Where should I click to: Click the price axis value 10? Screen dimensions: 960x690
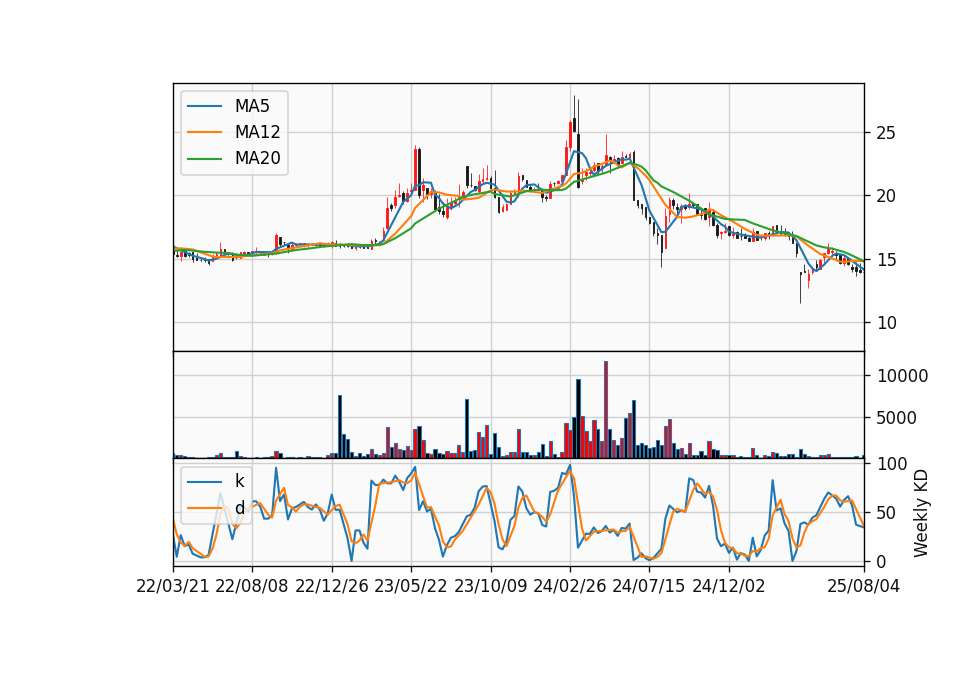tap(886, 323)
